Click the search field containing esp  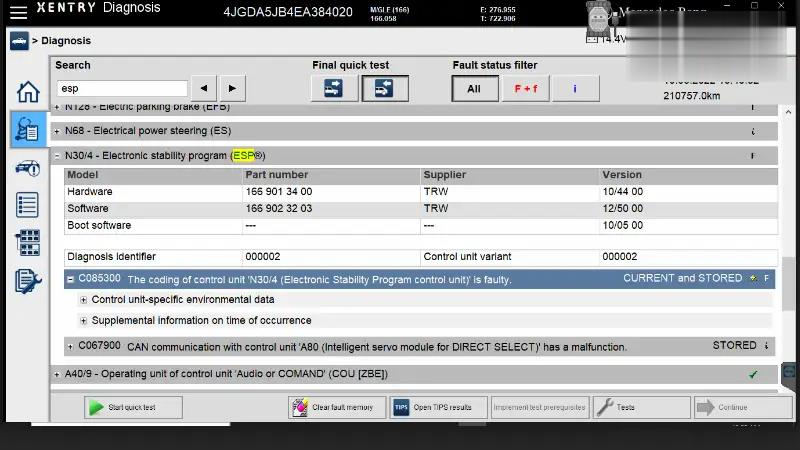[x=122, y=88]
